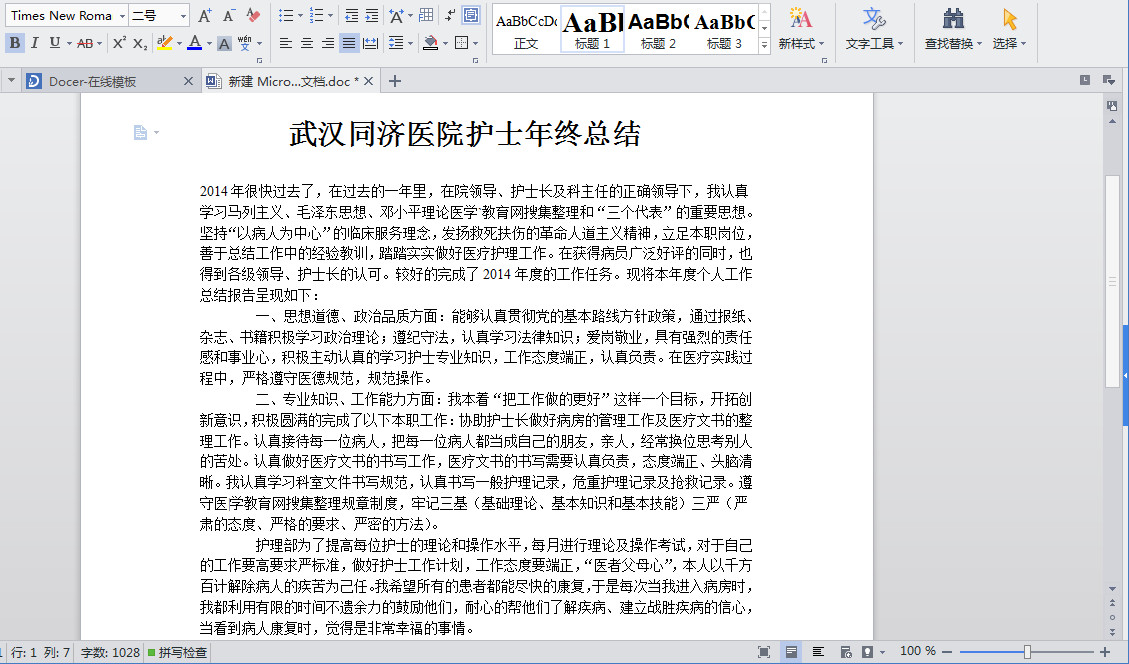Apply strikethrough to text
This screenshot has height=664, width=1129.
(x=85, y=43)
